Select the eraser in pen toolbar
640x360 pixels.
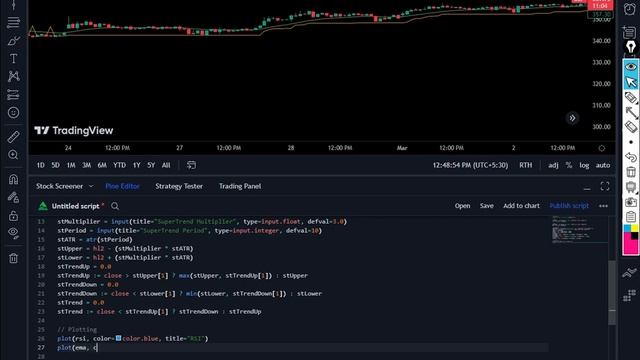pyautogui.click(x=631, y=127)
